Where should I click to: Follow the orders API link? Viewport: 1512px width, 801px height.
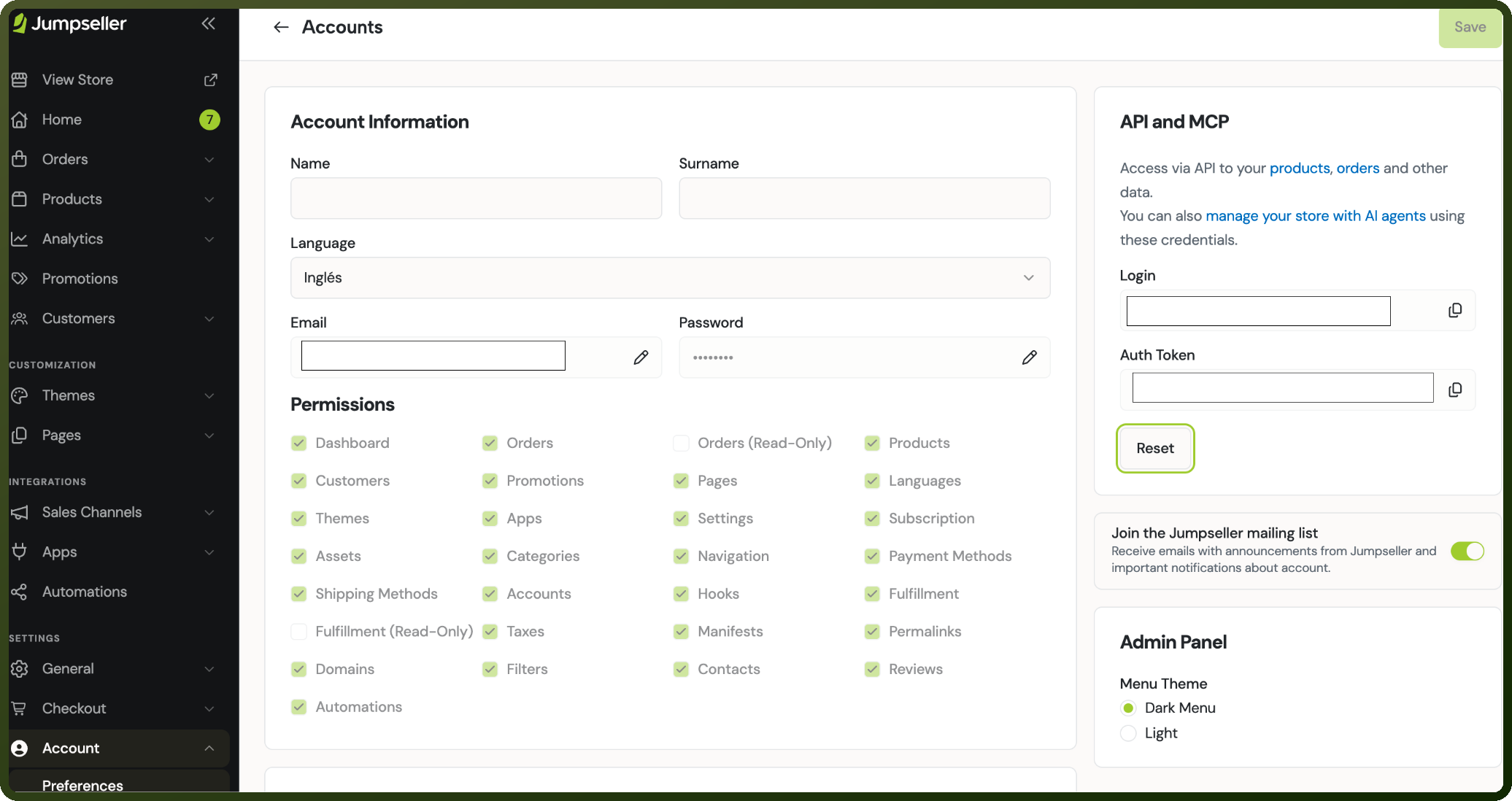pyautogui.click(x=1358, y=168)
